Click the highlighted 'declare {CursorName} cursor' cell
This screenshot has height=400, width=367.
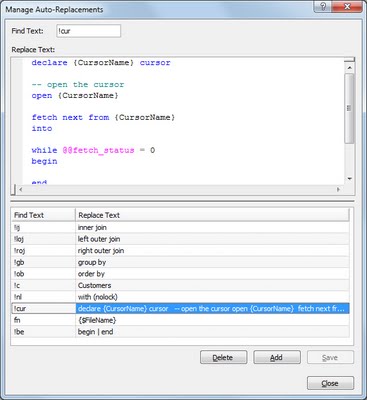213,308
